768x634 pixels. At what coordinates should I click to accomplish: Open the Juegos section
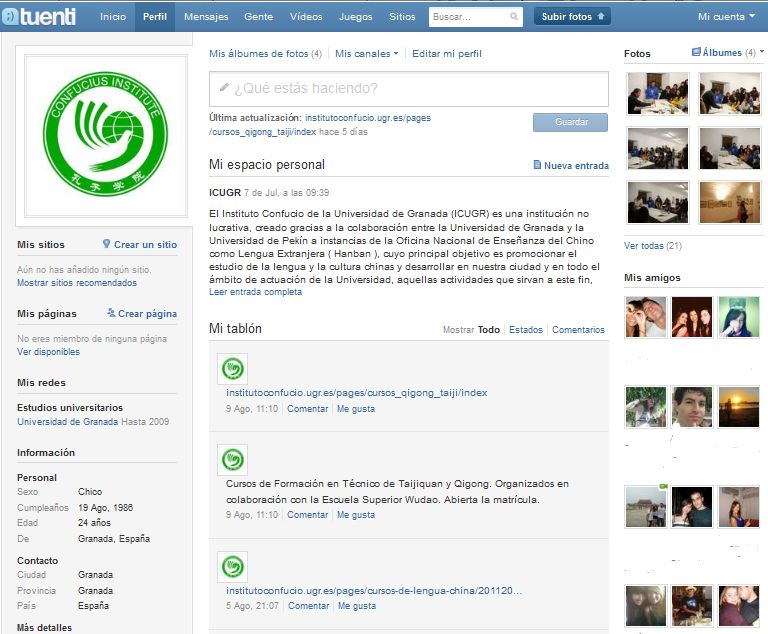click(x=356, y=16)
